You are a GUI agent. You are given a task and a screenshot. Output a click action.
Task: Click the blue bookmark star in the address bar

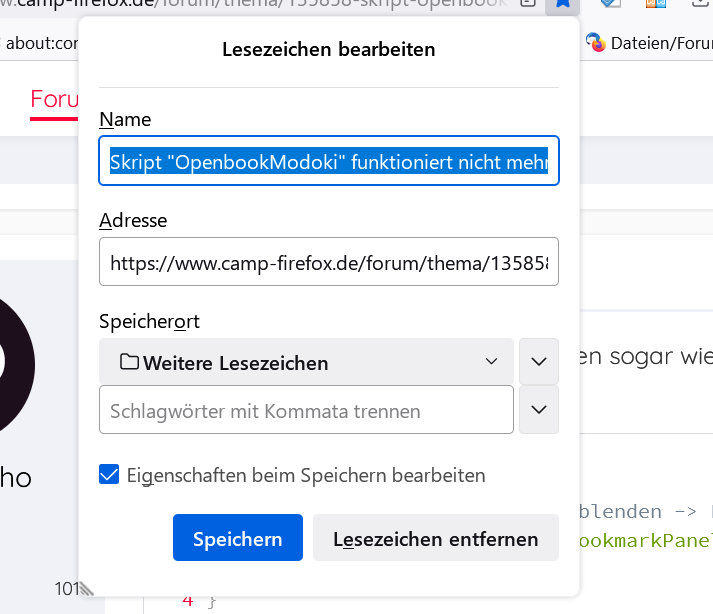[563, 4]
